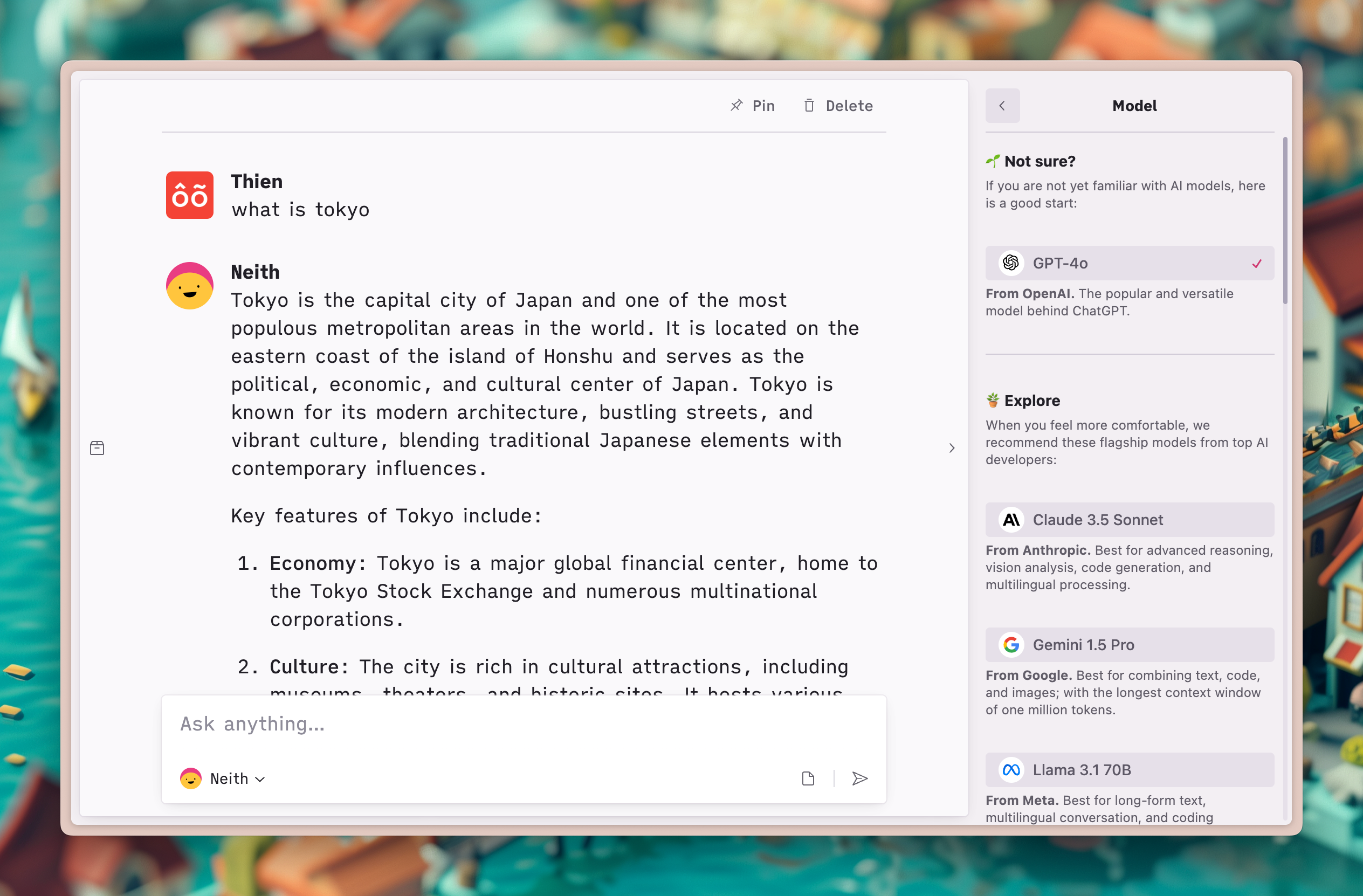The height and width of the screenshot is (896, 1363).
Task: Send the message with the arrow icon
Action: point(859,778)
